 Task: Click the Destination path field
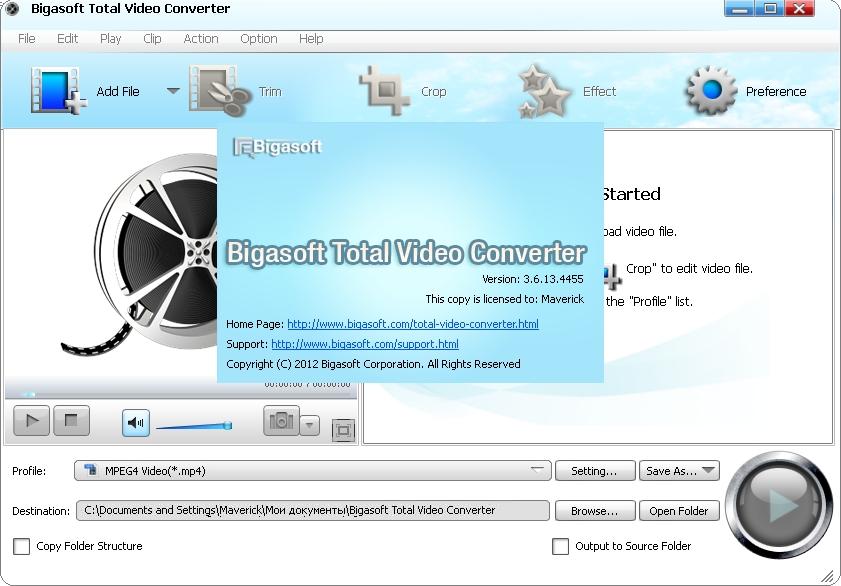coord(313,510)
